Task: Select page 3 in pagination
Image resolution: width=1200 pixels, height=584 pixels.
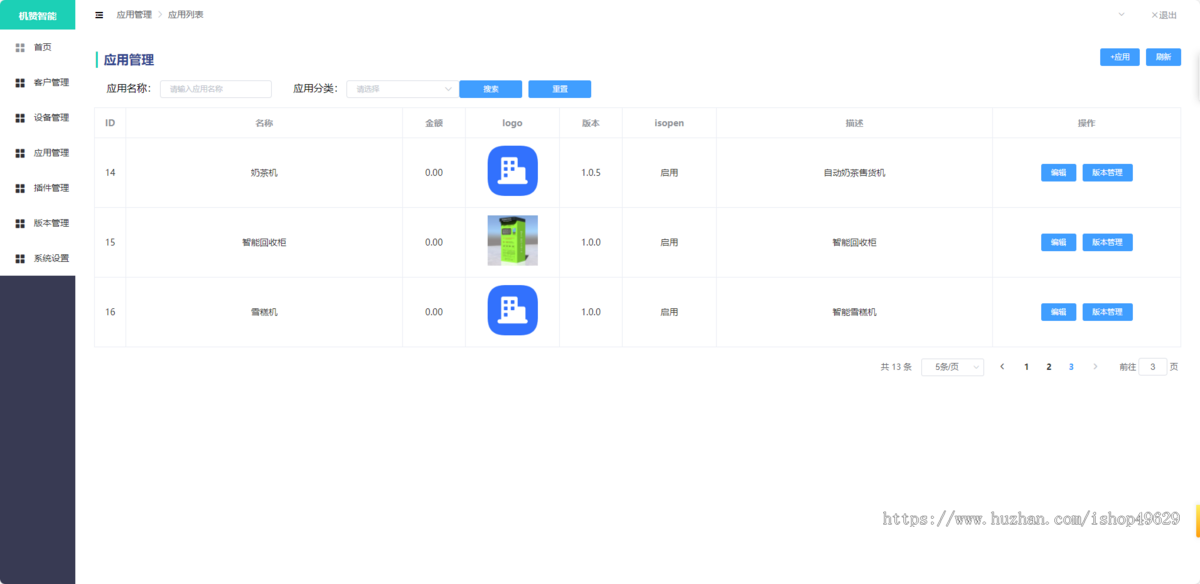Action: click(x=1071, y=367)
